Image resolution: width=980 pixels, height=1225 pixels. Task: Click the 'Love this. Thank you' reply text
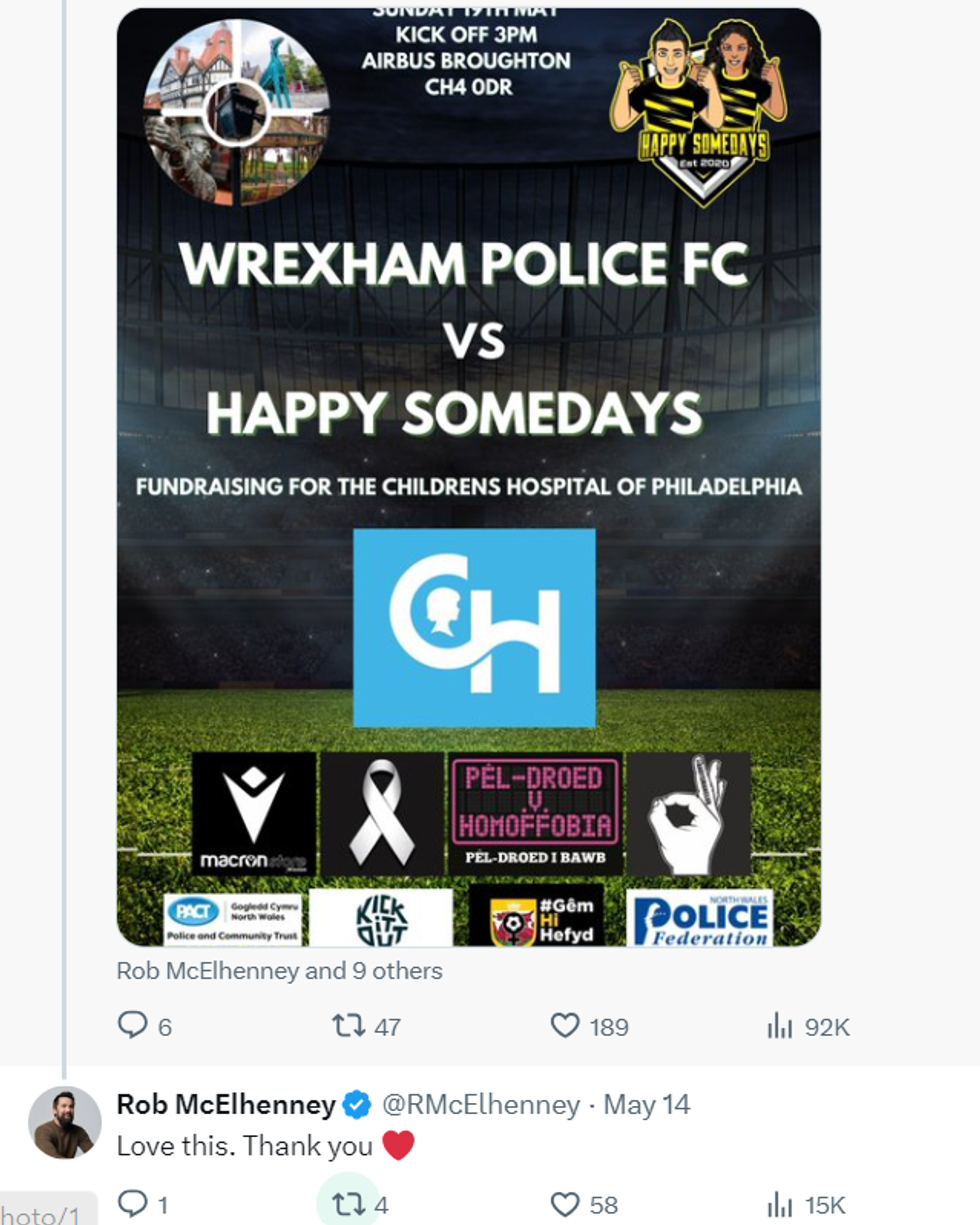244,1146
